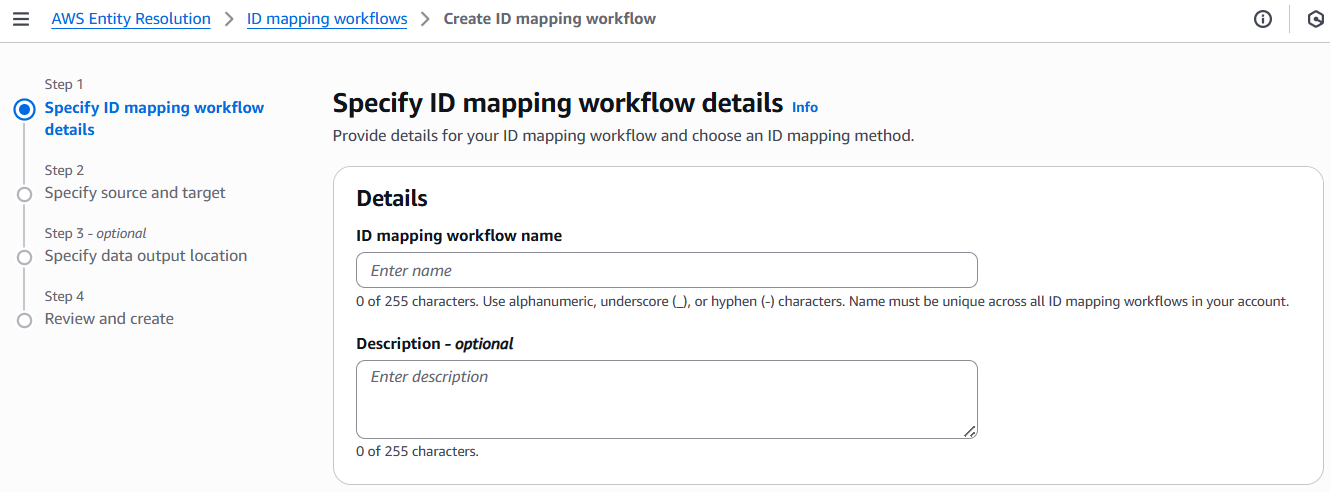1330x492 pixels.
Task: Select the Step 2 circle indicator
Action: click(x=24, y=194)
